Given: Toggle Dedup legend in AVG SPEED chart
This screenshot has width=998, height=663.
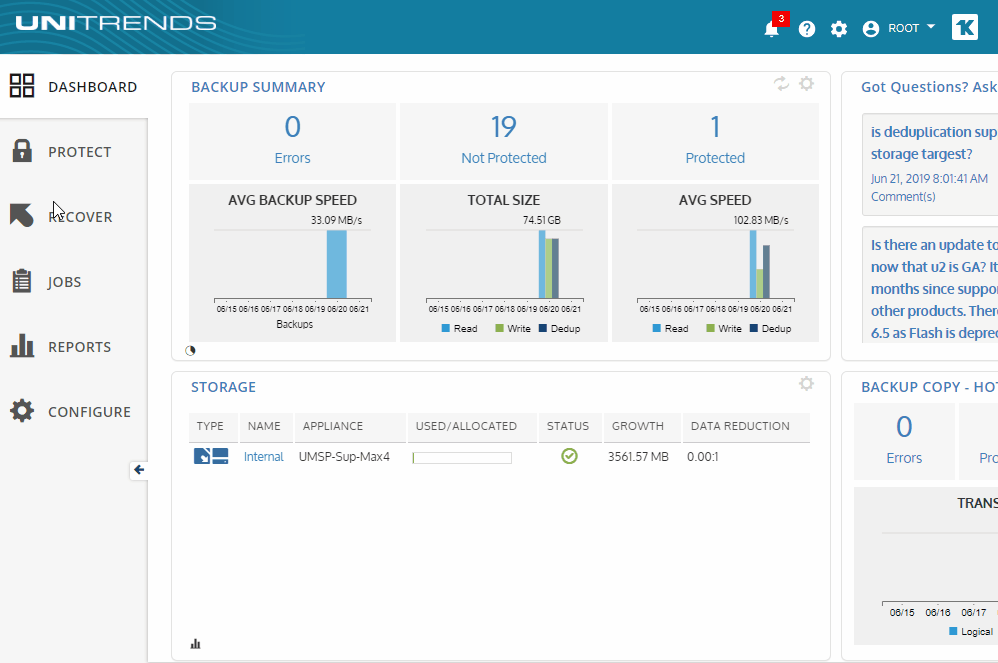Looking at the screenshot, I should pyautogui.click(x=771, y=328).
